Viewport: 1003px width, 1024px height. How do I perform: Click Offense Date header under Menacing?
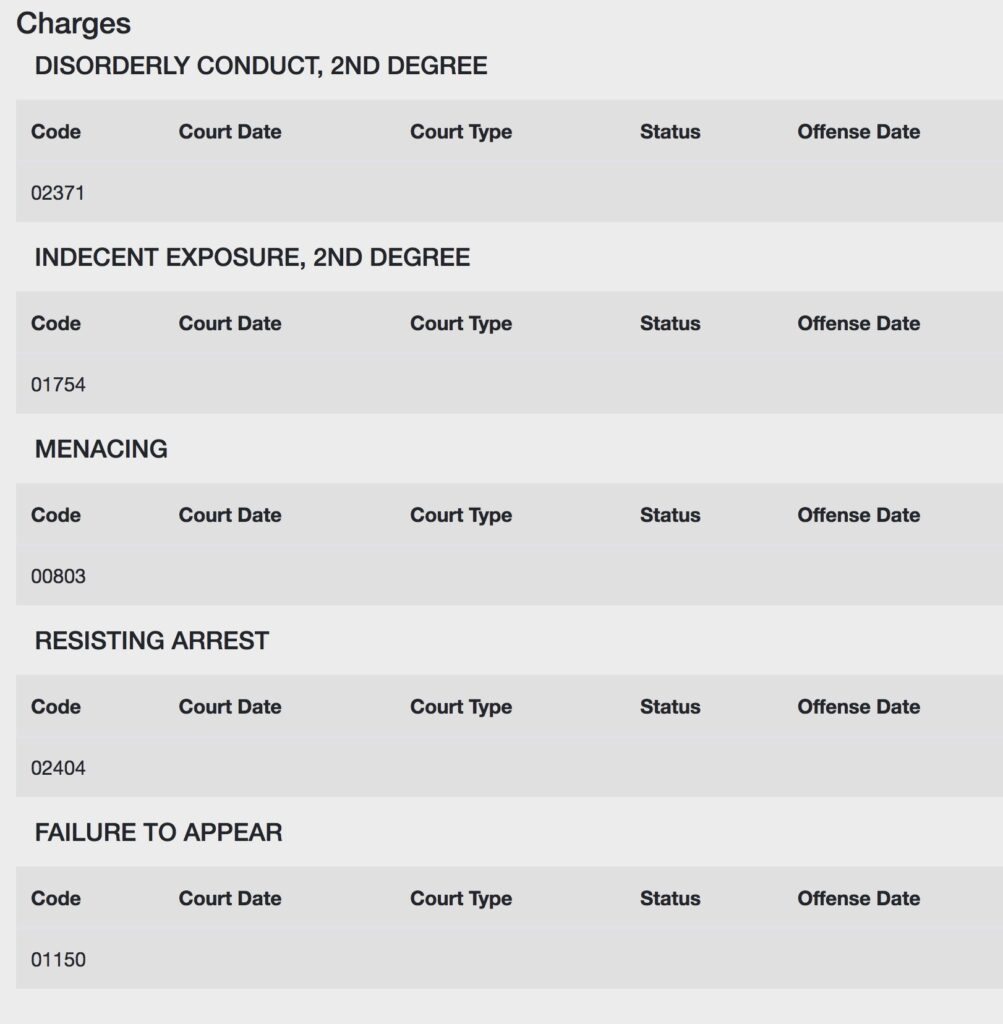(859, 515)
